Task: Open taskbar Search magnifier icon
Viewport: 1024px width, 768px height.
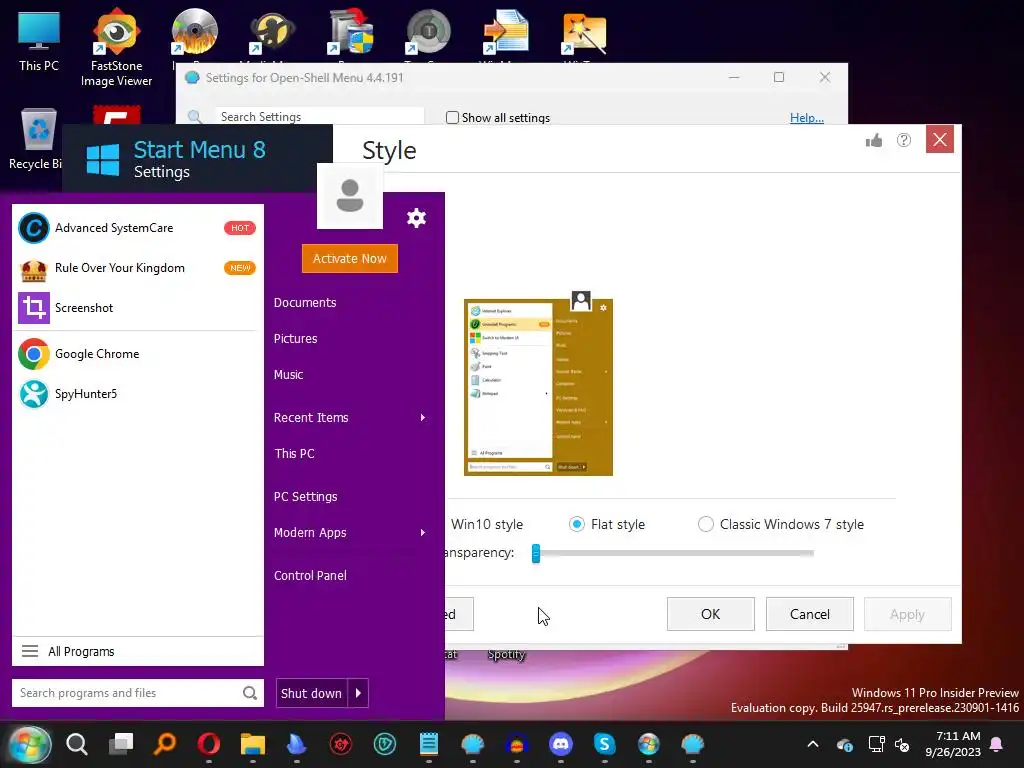Action: point(76,744)
